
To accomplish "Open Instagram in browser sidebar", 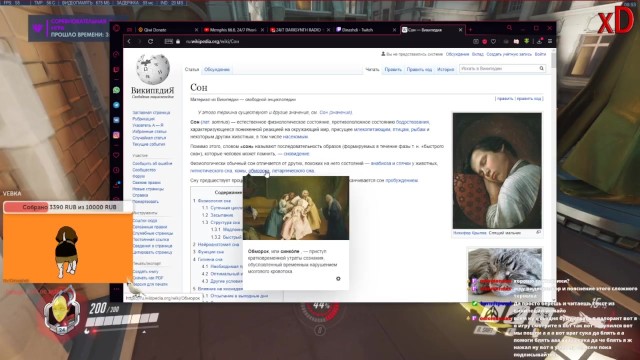I will click(116, 135).
